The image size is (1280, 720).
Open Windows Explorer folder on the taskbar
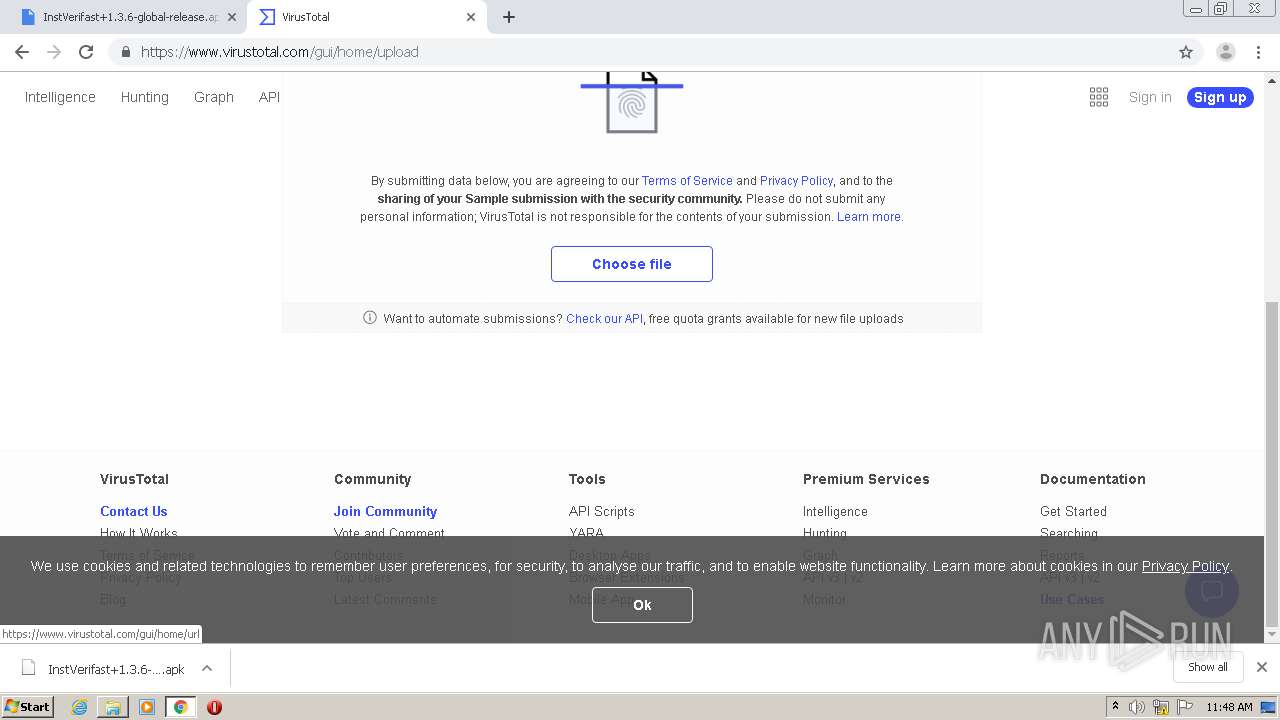pos(113,707)
